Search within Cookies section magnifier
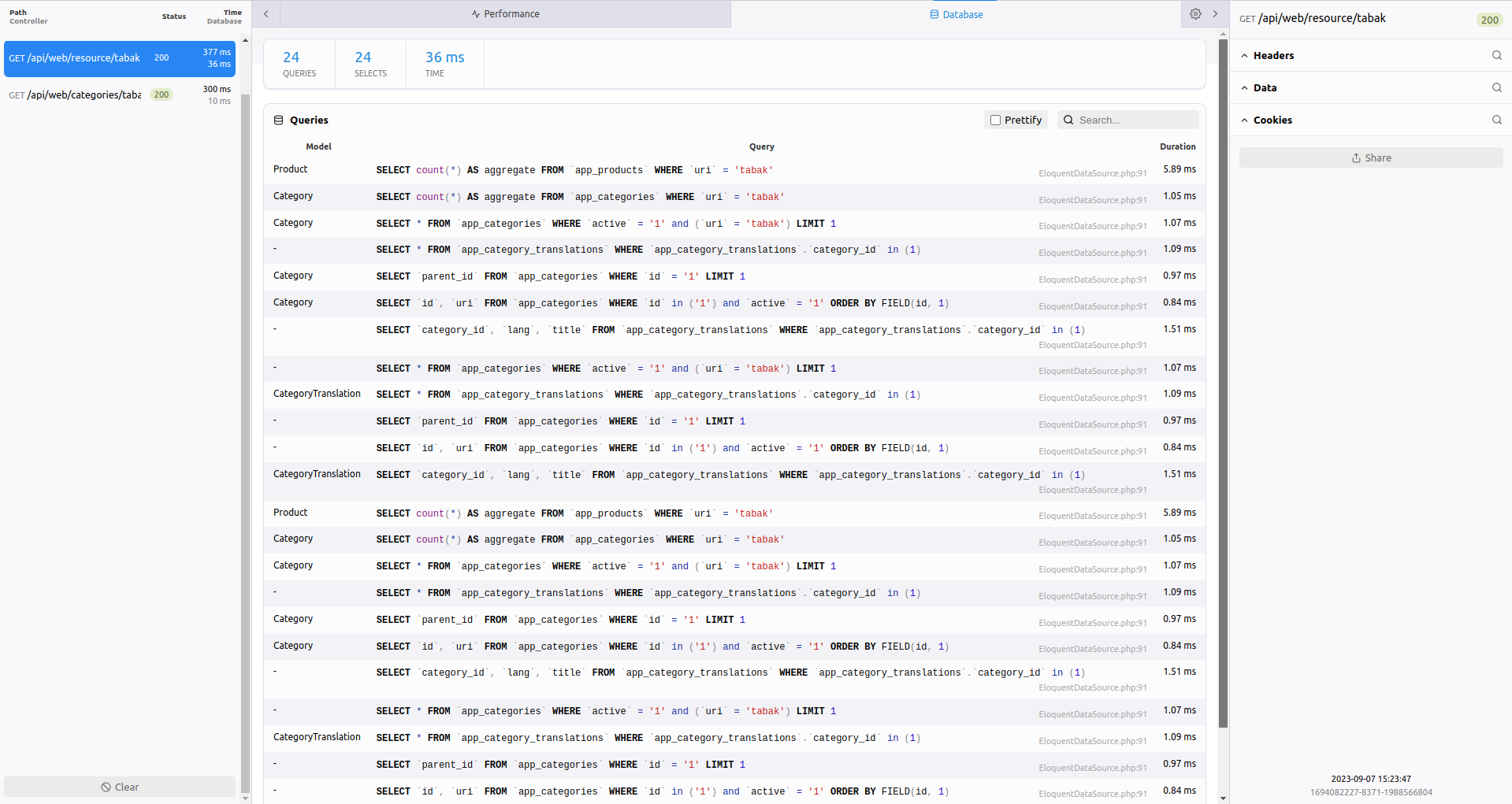 pyautogui.click(x=1496, y=120)
